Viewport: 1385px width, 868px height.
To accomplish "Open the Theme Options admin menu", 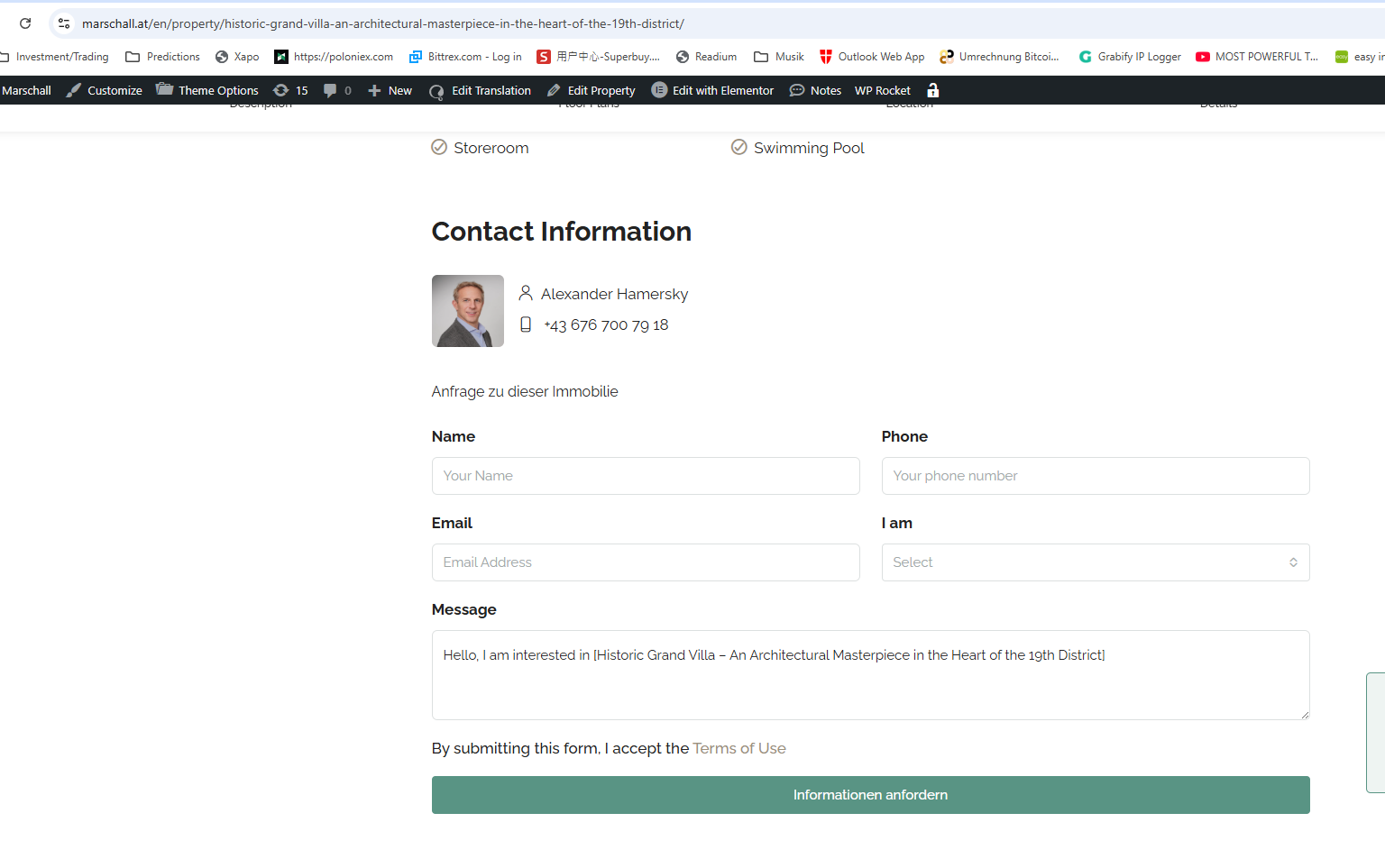I will click(207, 90).
